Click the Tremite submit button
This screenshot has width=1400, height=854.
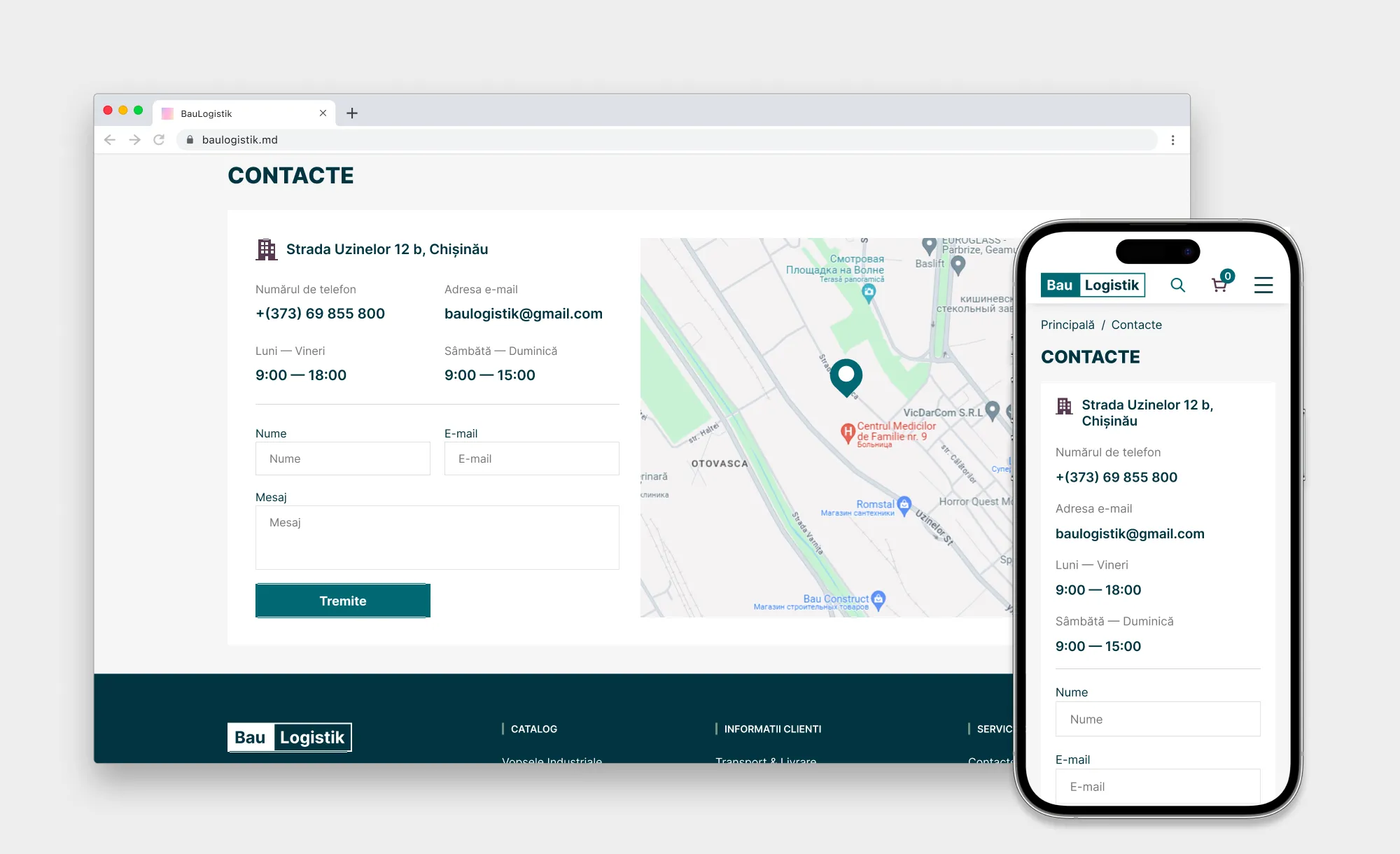[343, 601]
